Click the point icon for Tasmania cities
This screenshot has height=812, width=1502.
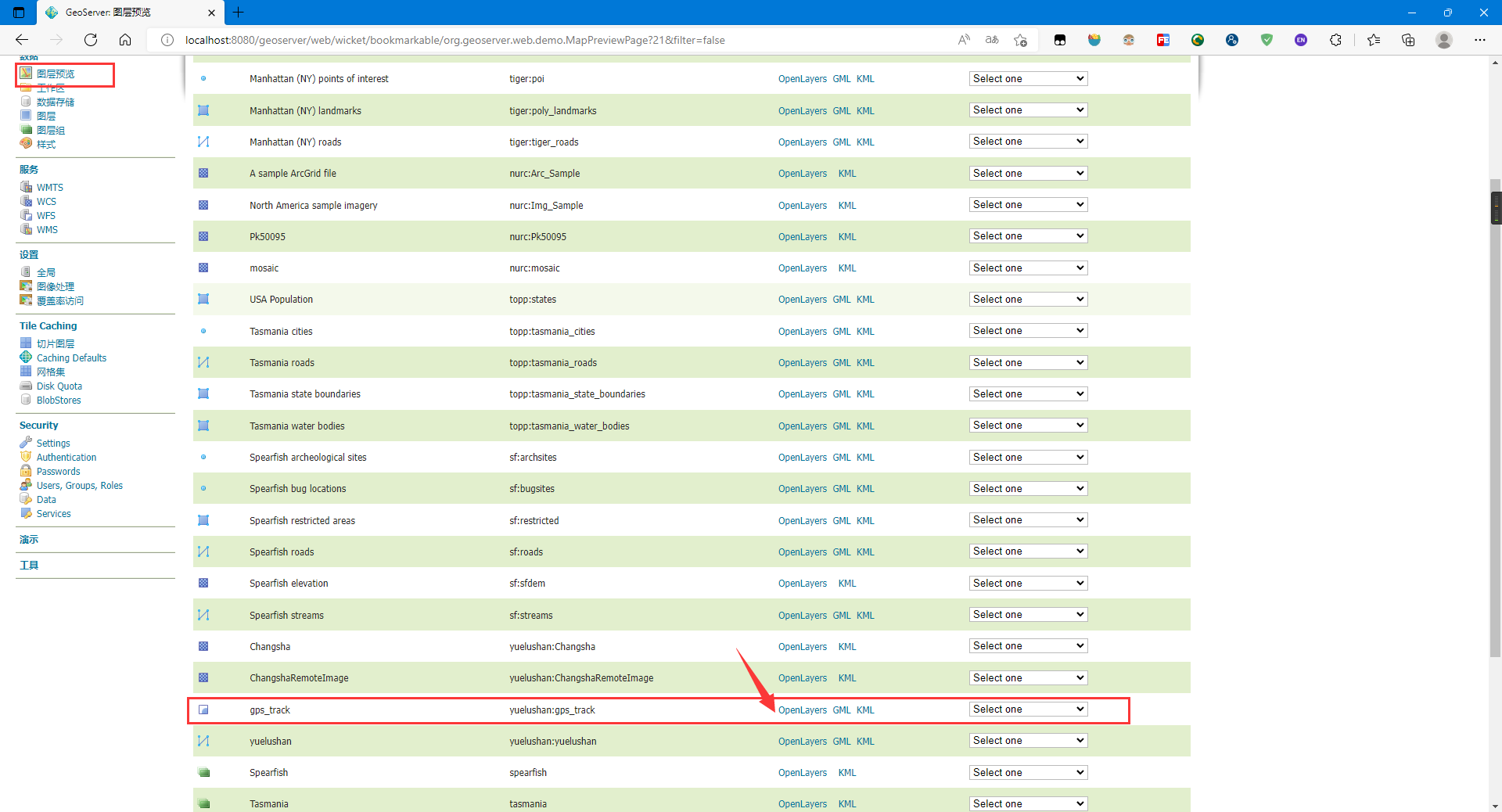point(203,331)
